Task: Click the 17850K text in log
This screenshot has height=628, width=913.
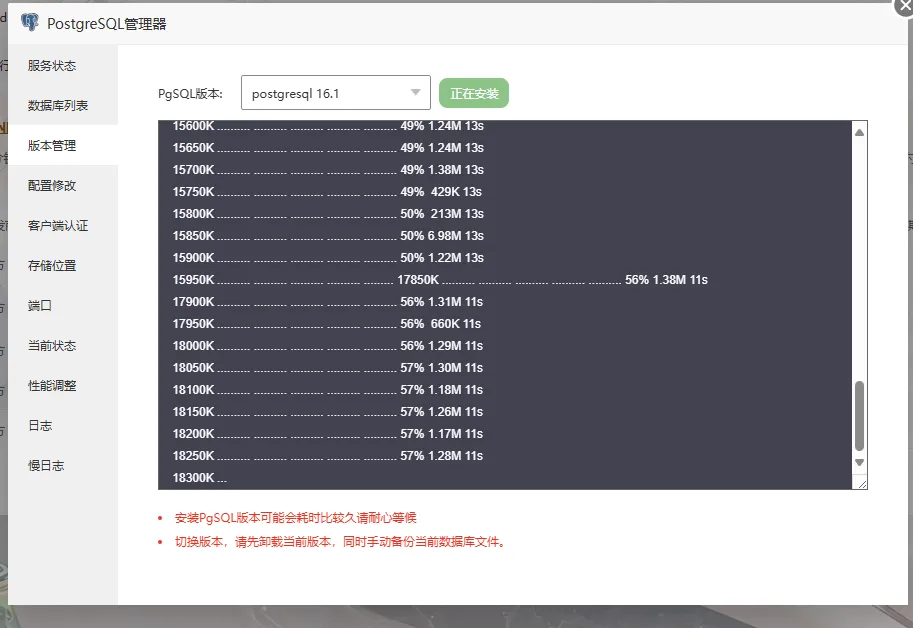Action: coord(418,280)
